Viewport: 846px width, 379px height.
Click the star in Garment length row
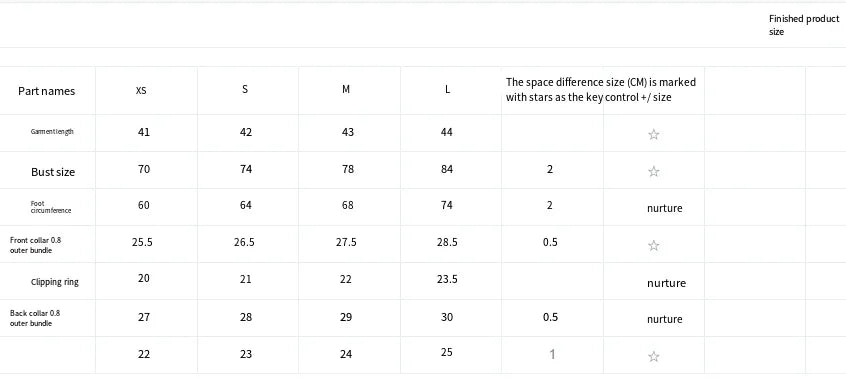(x=653, y=134)
